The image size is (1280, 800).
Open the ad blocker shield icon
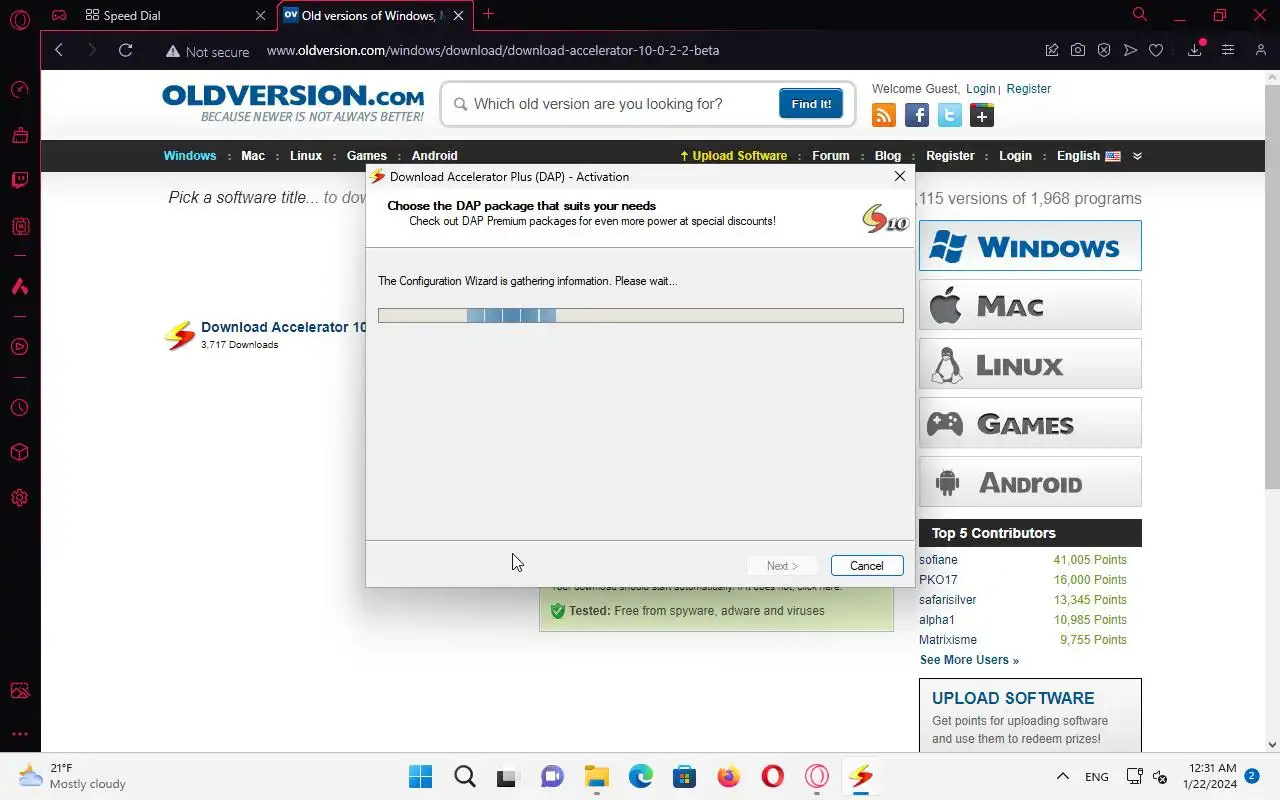tap(1104, 50)
